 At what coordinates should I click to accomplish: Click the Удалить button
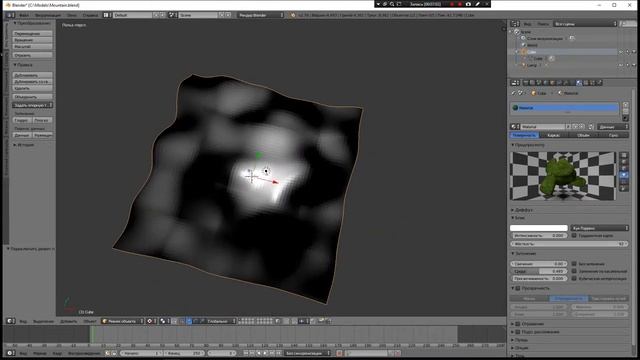33,88
